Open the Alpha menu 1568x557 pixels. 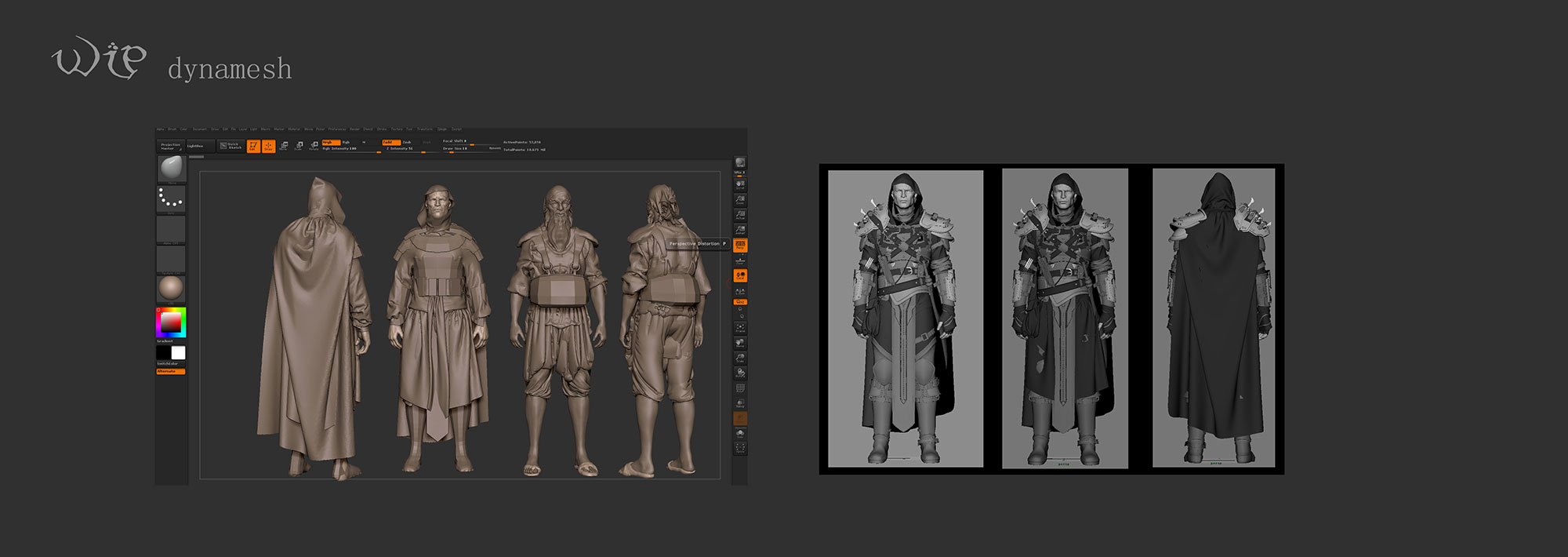point(160,129)
